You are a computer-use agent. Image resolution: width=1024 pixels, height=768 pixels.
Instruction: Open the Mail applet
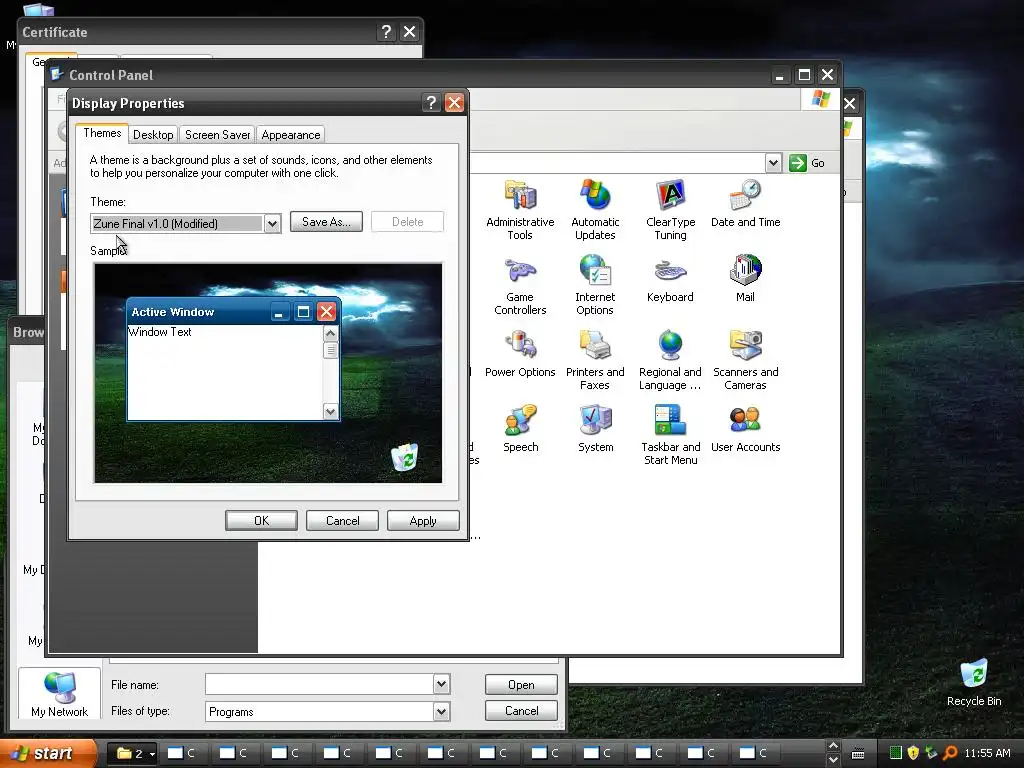click(x=745, y=278)
